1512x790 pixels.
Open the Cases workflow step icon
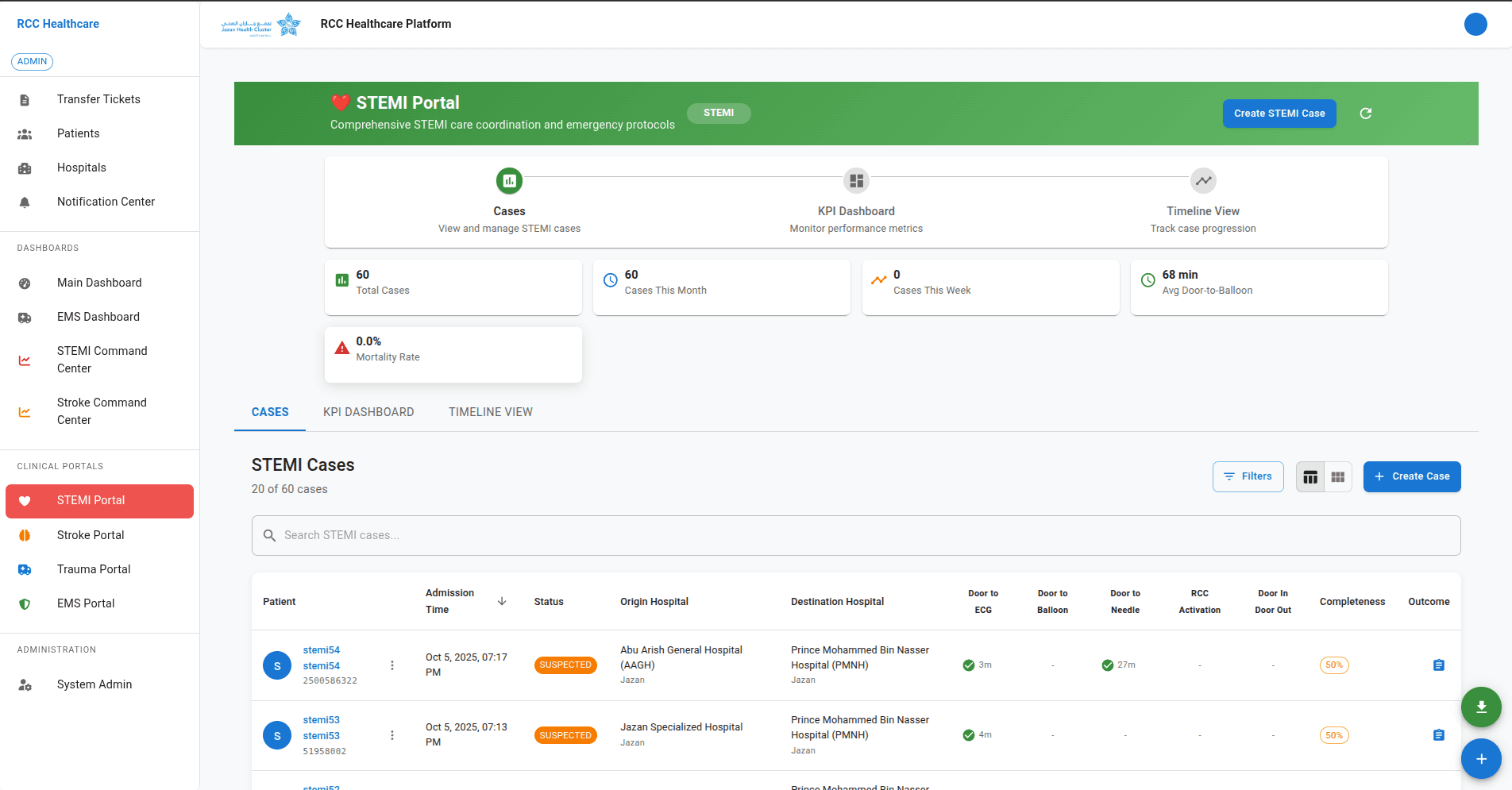(509, 180)
